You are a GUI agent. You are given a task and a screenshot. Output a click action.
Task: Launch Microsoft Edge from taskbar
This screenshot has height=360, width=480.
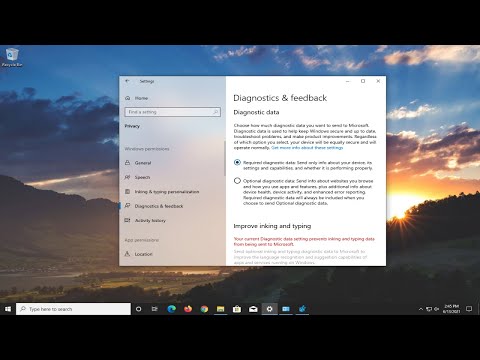click(x=171, y=309)
